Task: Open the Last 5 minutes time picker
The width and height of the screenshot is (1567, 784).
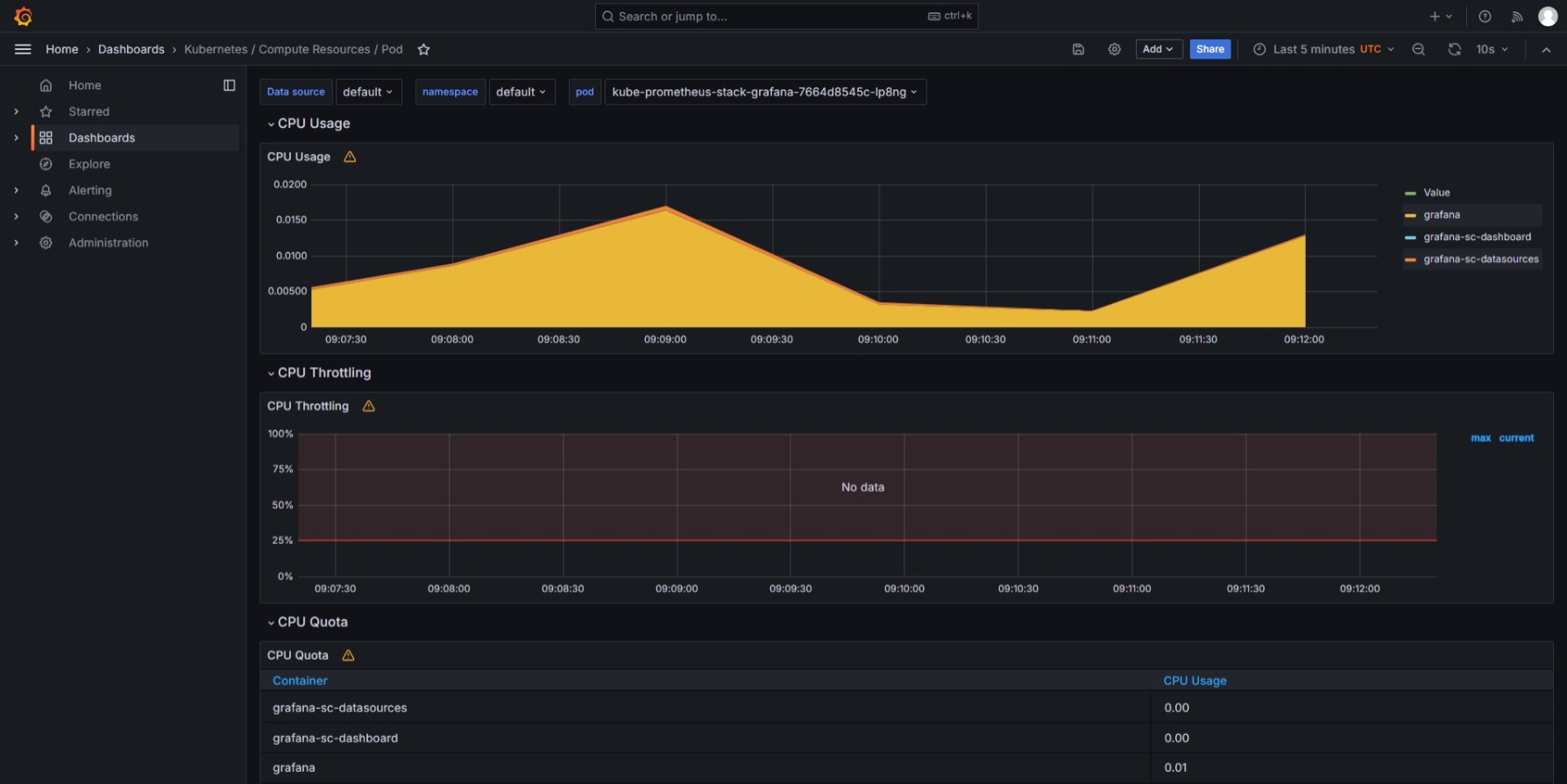Action: [1323, 49]
